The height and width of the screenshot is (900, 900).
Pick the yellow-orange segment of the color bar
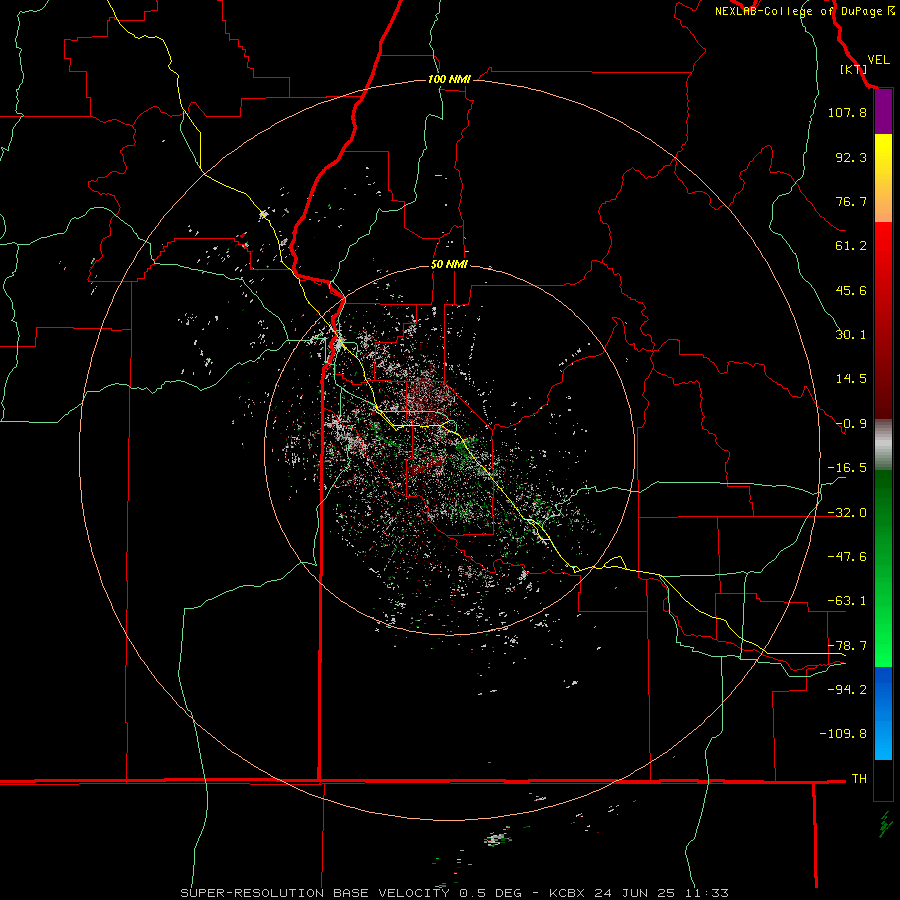click(883, 178)
